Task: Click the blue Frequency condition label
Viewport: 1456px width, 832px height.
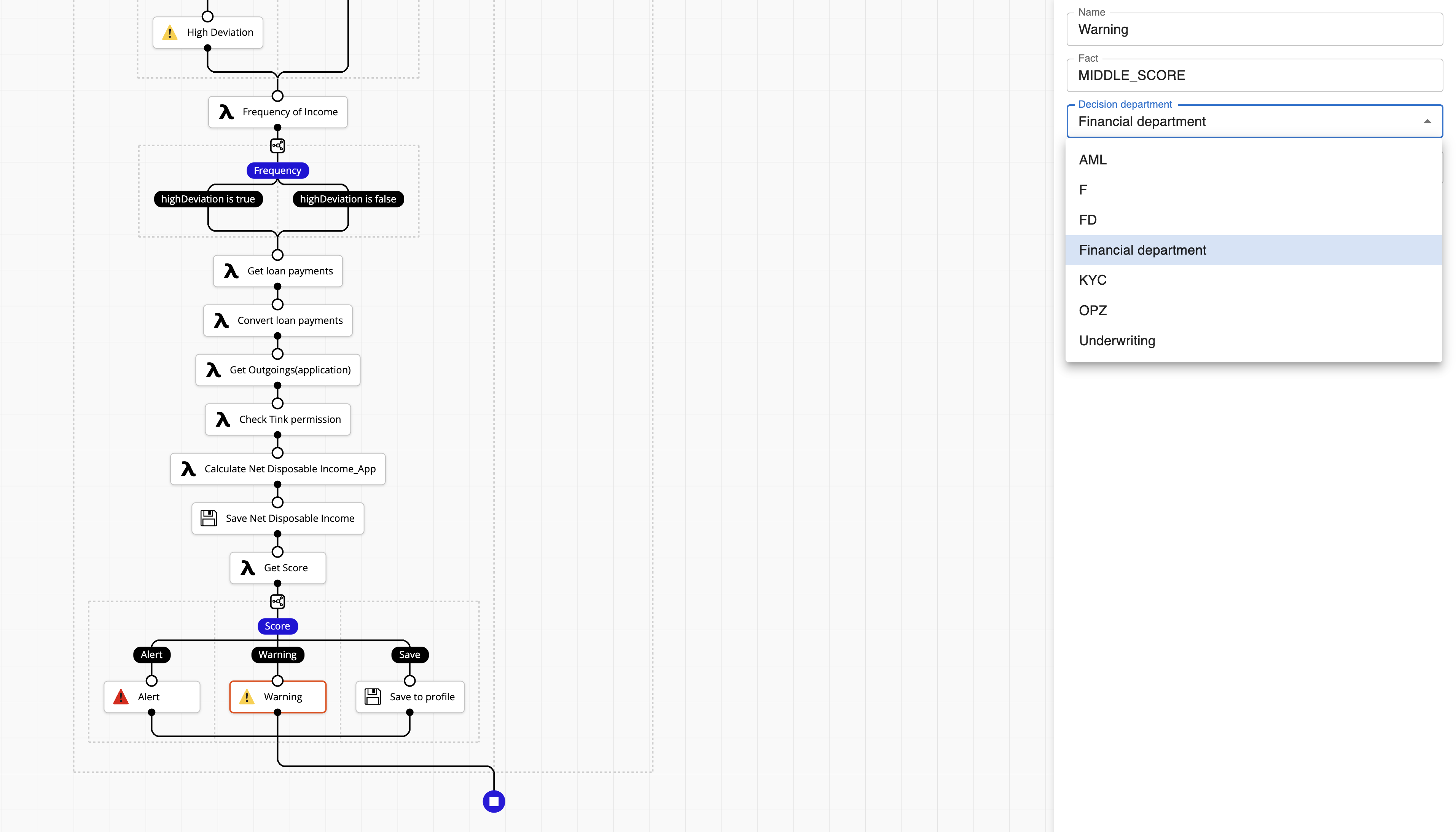Action: click(x=277, y=170)
